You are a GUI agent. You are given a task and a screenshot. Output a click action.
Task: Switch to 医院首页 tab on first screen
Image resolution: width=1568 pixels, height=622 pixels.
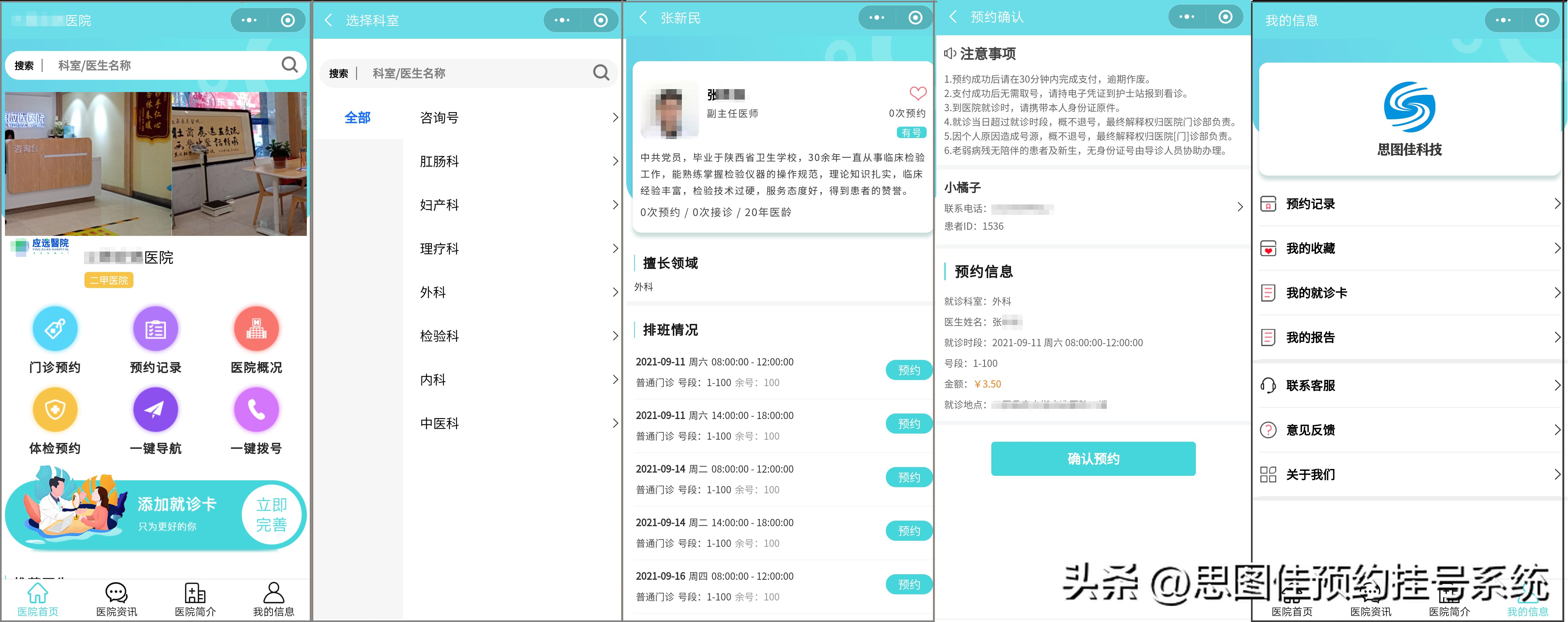pyautogui.click(x=38, y=600)
